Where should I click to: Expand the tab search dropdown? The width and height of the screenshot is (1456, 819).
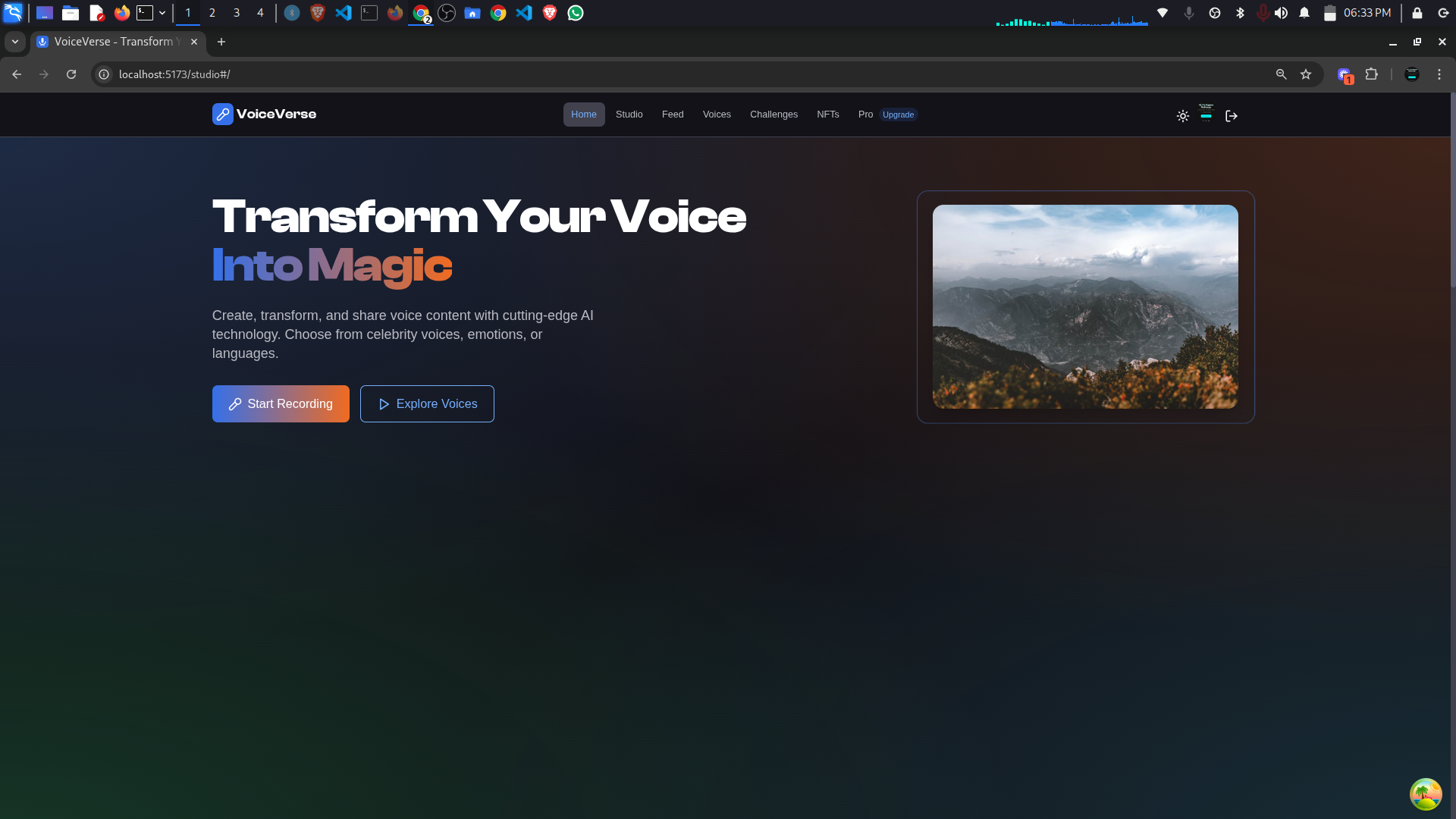(14, 42)
